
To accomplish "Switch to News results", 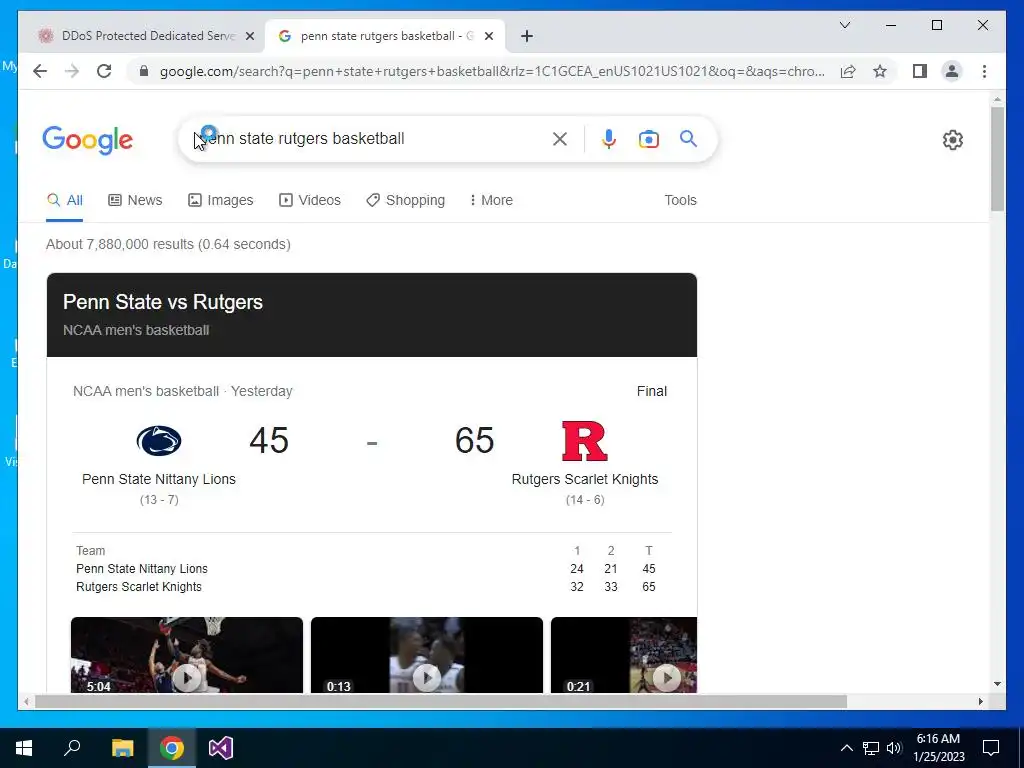I will click(135, 200).
